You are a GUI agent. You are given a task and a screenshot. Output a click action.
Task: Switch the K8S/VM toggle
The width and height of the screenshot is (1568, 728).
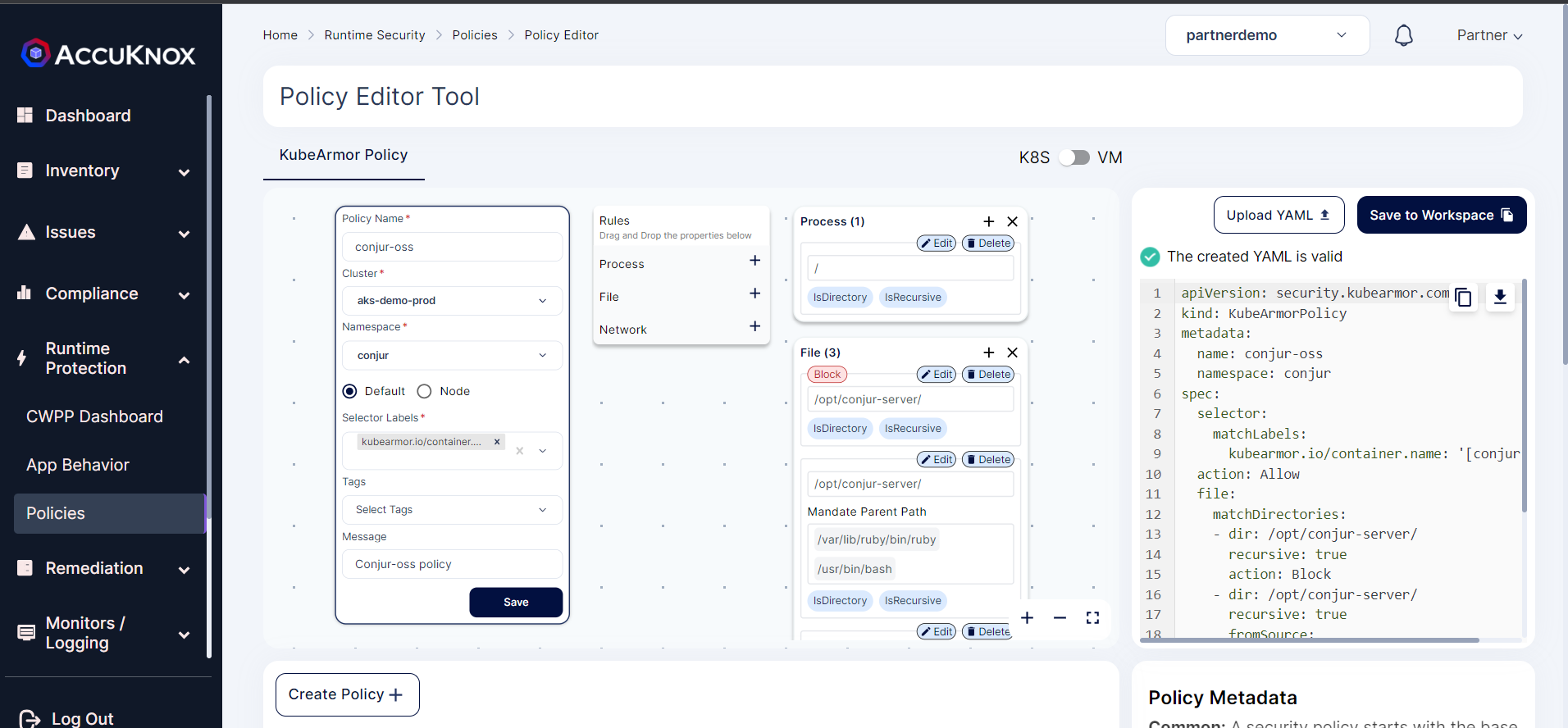click(1073, 157)
